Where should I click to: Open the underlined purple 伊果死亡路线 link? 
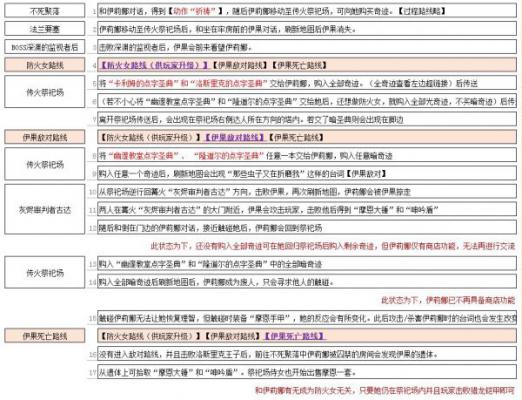coord(295,336)
